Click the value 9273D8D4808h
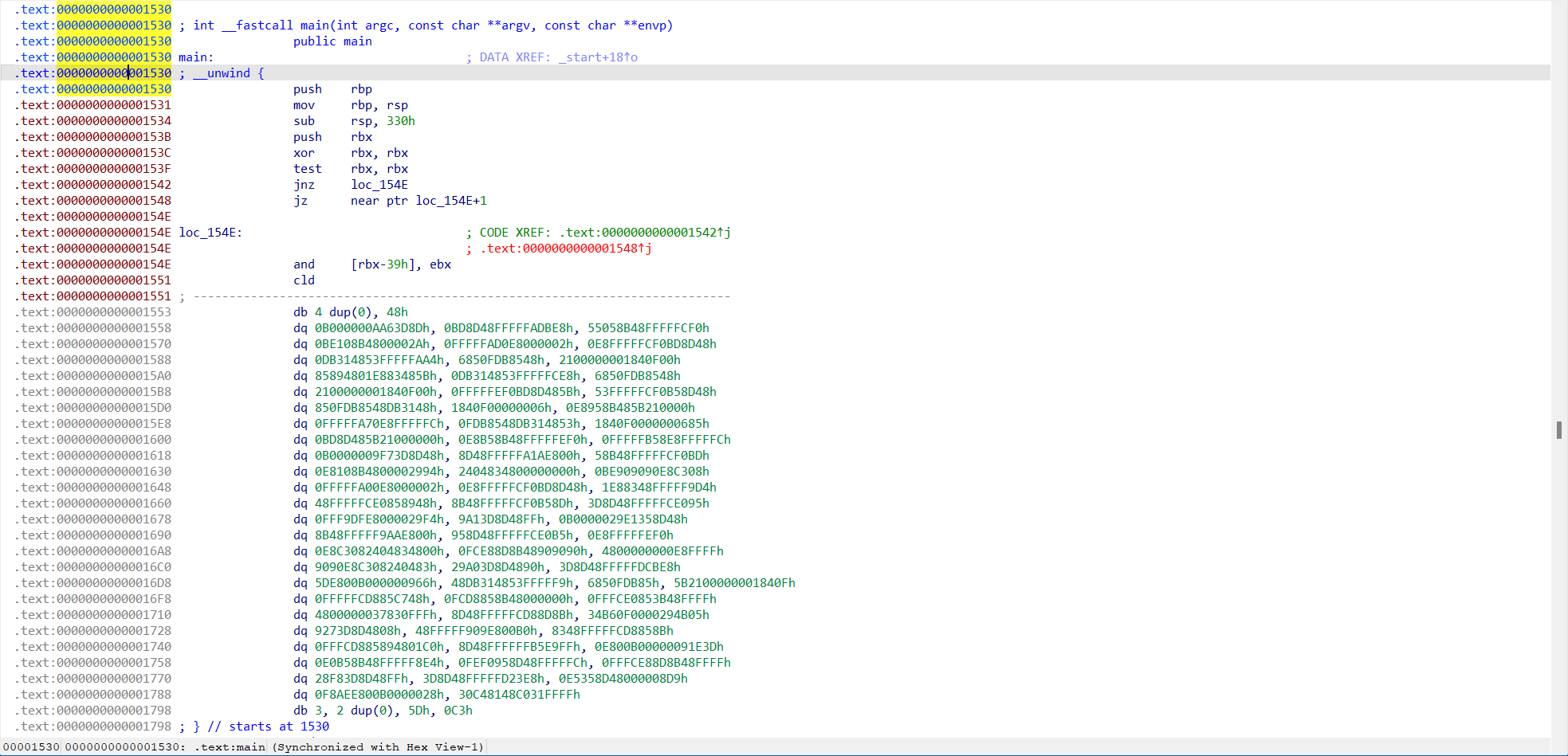This screenshot has width=1568, height=756. tap(357, 631)
